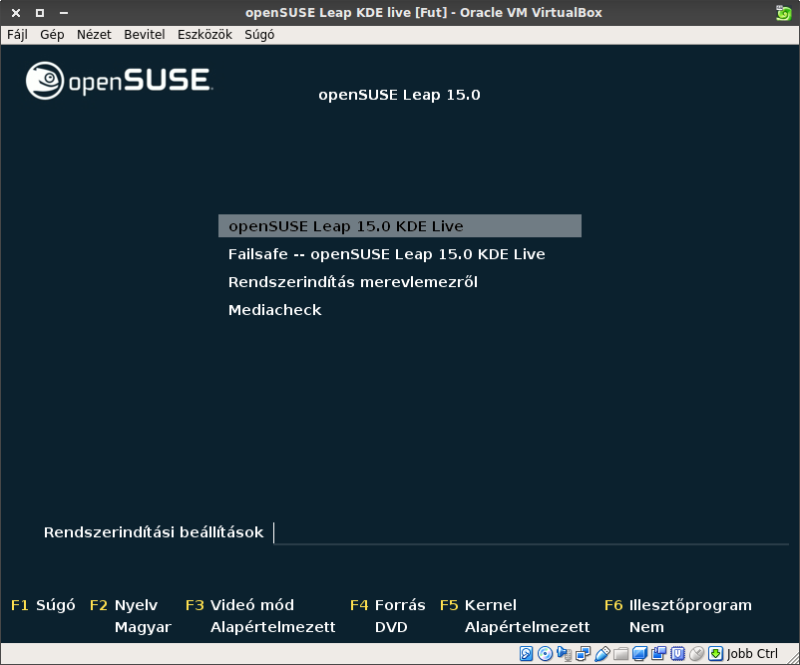The image size is (800, 665).
Task: Click Alapértelmezett under Kernel
Action: click(527, 627)
